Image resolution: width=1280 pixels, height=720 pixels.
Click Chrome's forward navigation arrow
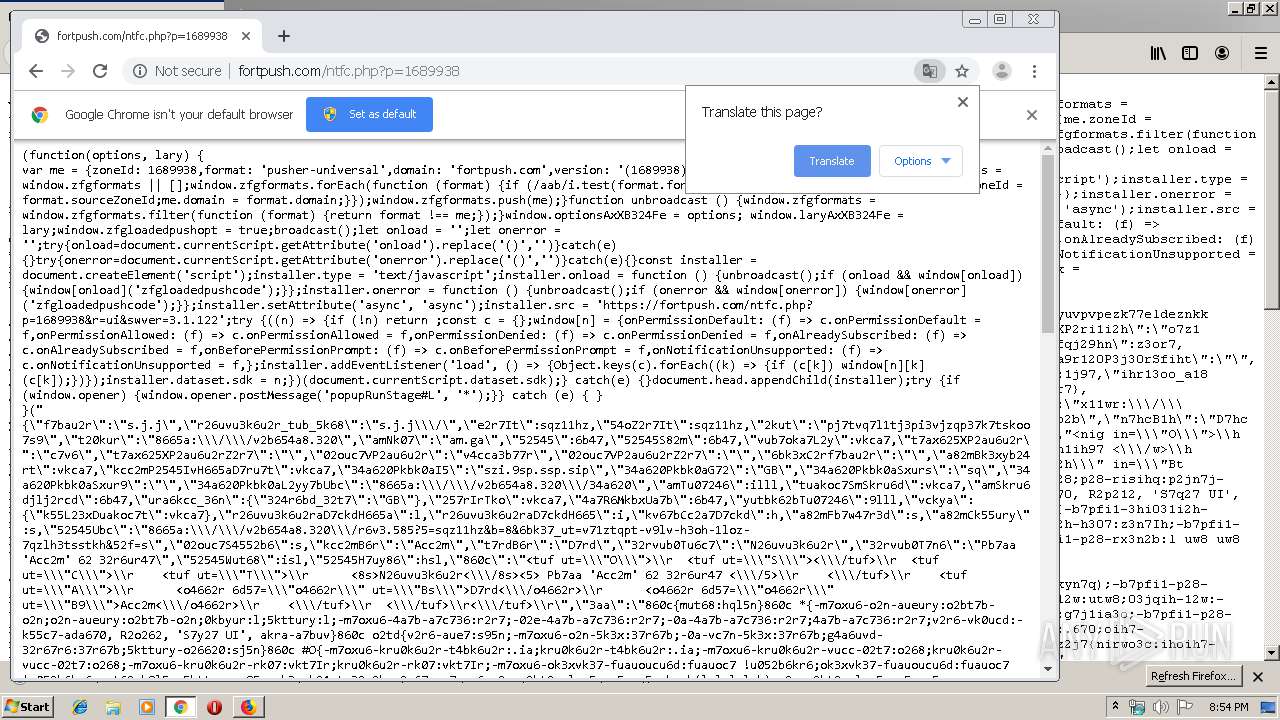68,71
